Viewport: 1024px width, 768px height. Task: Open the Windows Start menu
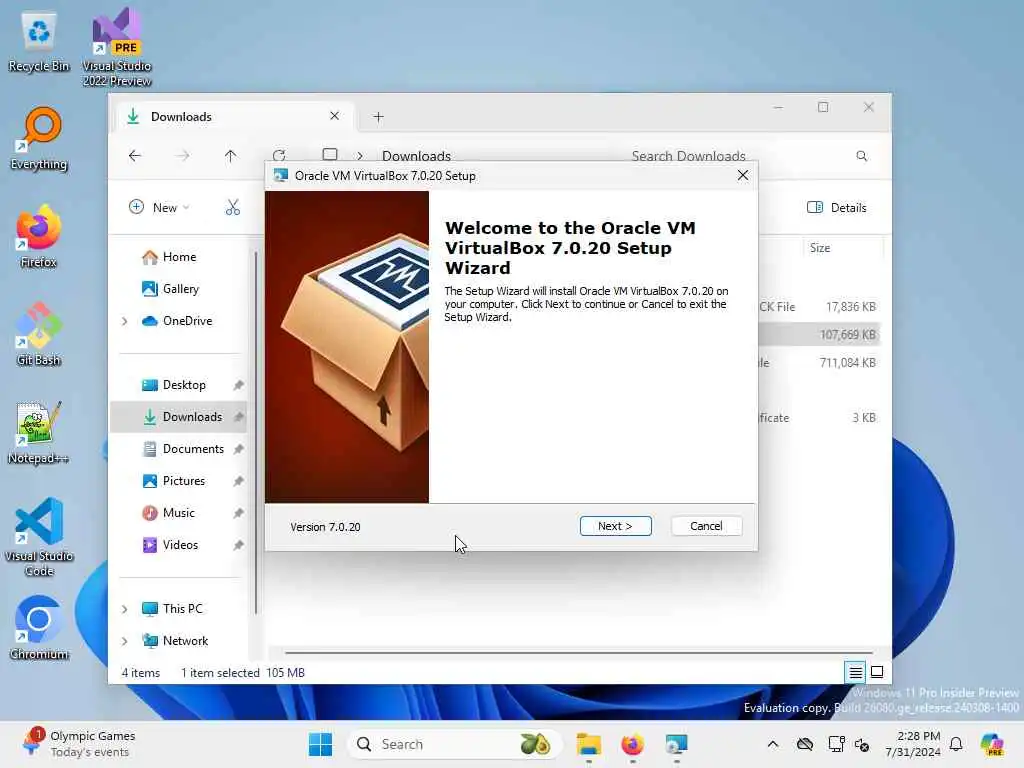[x=320, y=744]
